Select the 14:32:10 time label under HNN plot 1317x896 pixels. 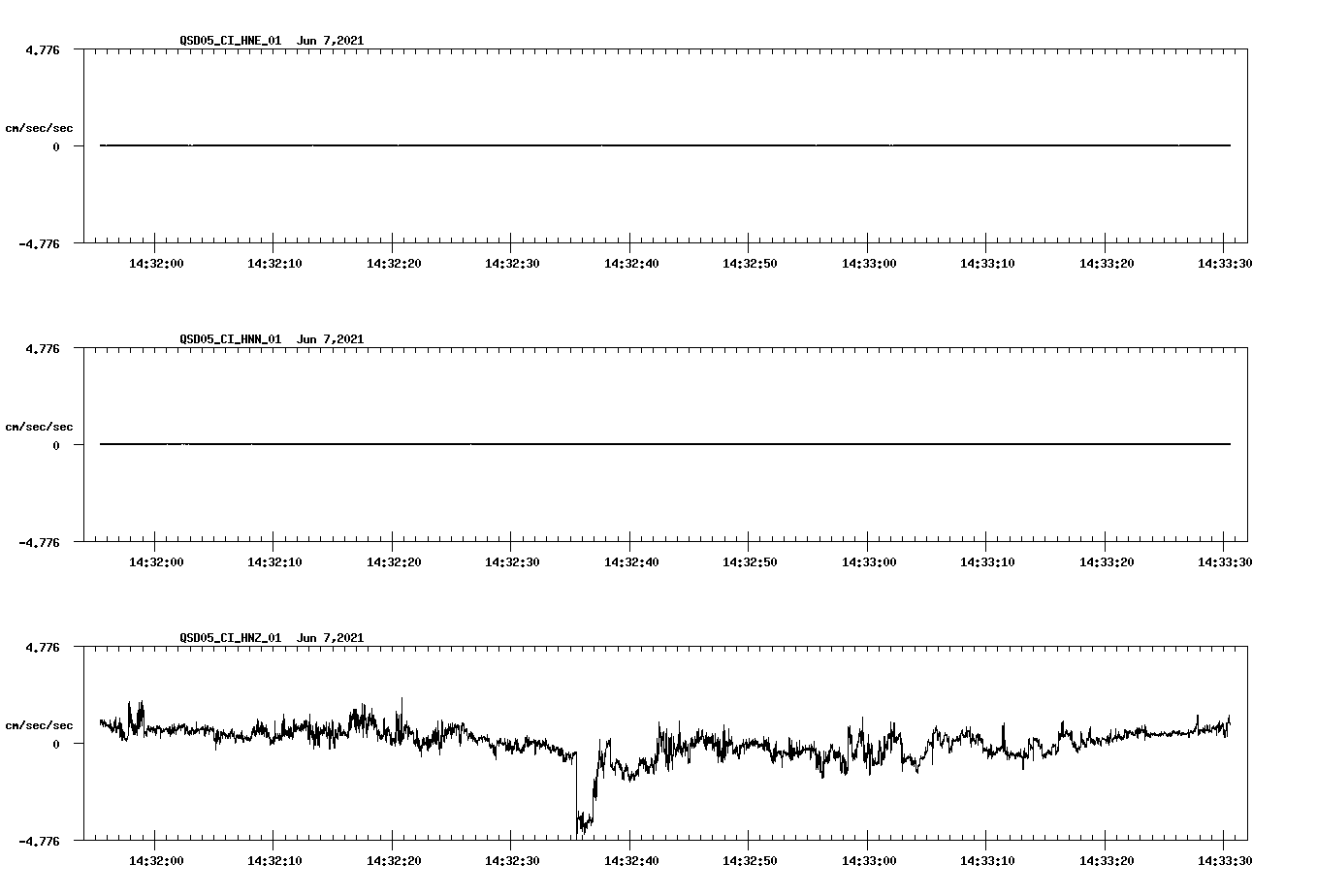pyautogui.click(x=274, y=561)
